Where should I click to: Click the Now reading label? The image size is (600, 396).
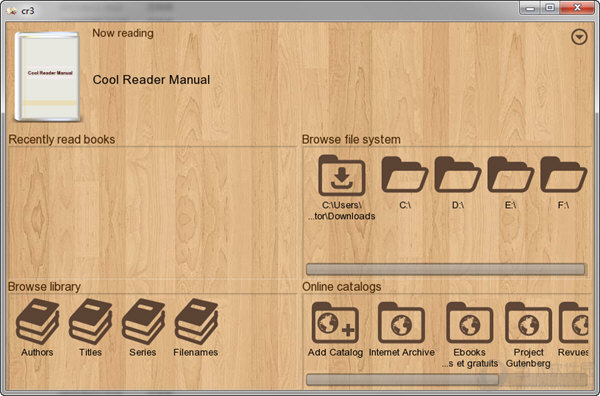coord(123,33)
